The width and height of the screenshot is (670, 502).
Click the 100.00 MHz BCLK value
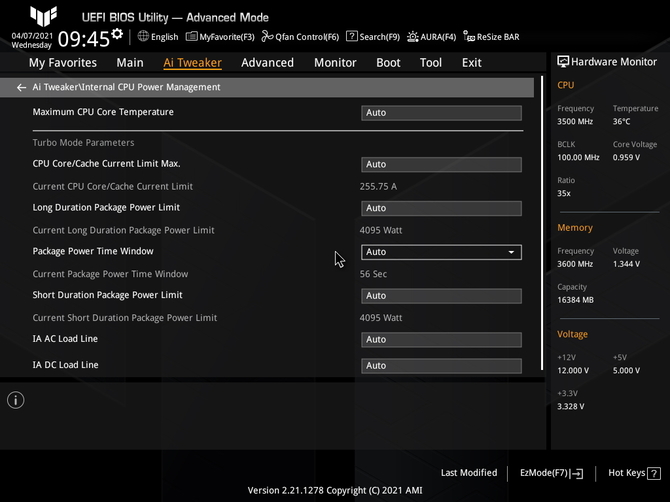click(578, 158)
